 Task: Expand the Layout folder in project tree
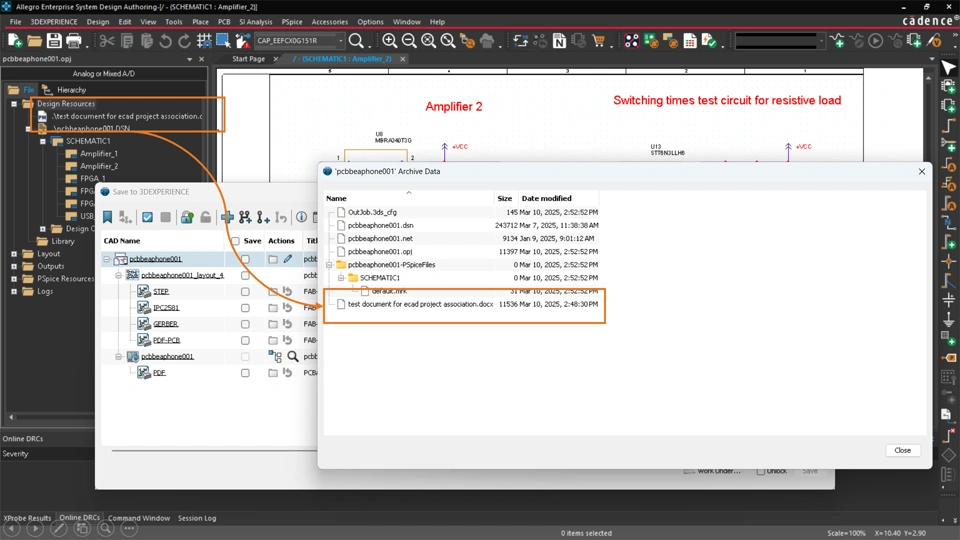[14, 253]
